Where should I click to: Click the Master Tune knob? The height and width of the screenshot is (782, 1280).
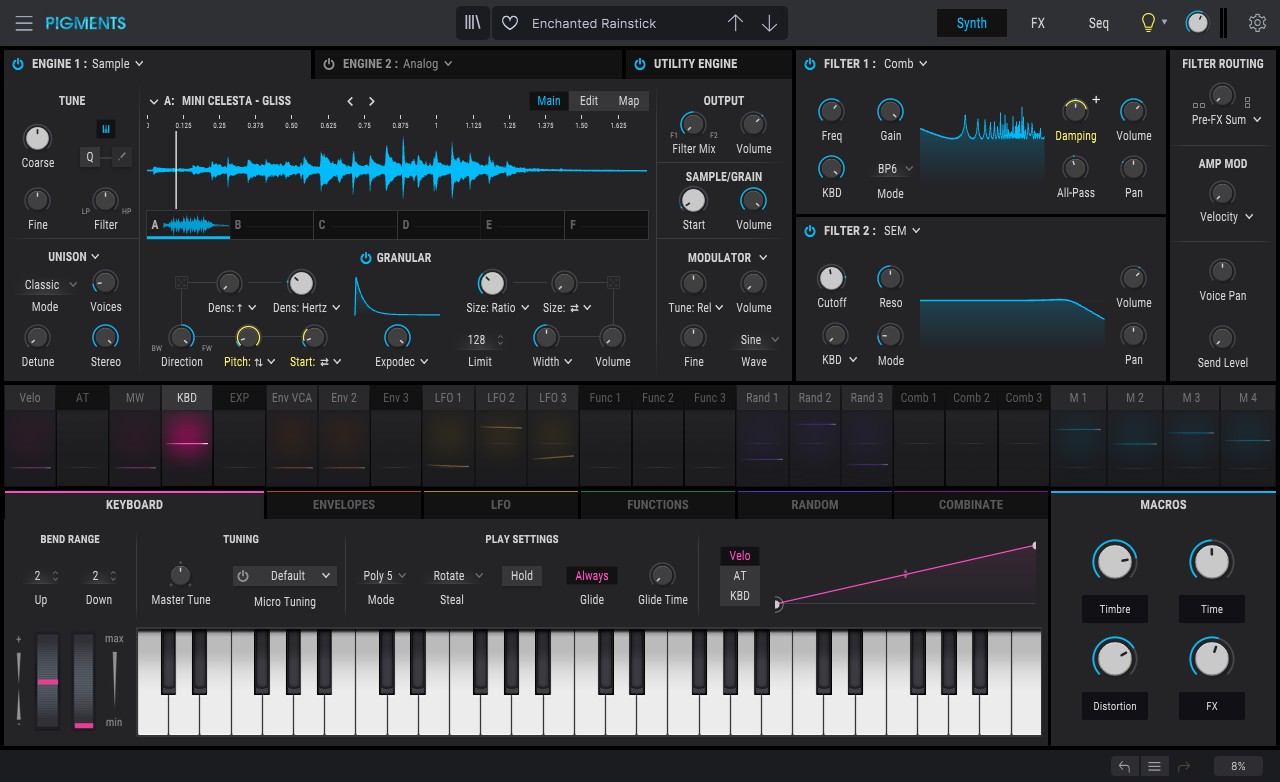click(x=180, y=575)
